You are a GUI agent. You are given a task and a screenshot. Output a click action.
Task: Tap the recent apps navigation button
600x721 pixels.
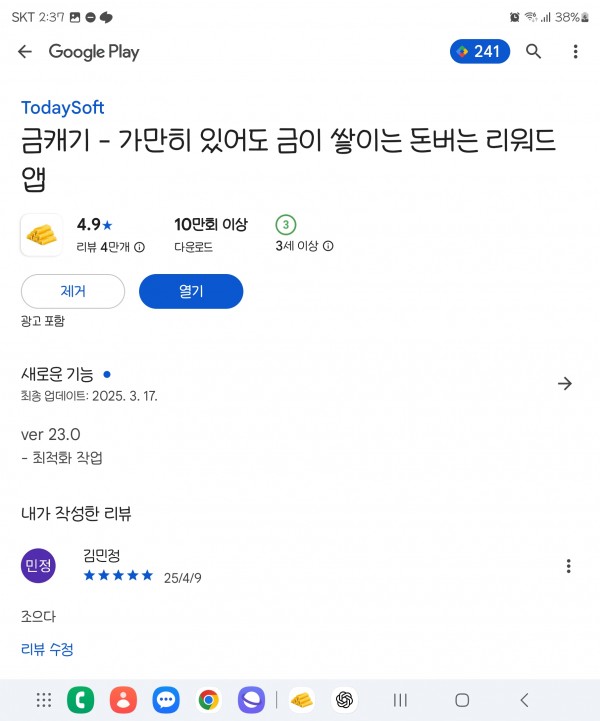click(400, 700)
